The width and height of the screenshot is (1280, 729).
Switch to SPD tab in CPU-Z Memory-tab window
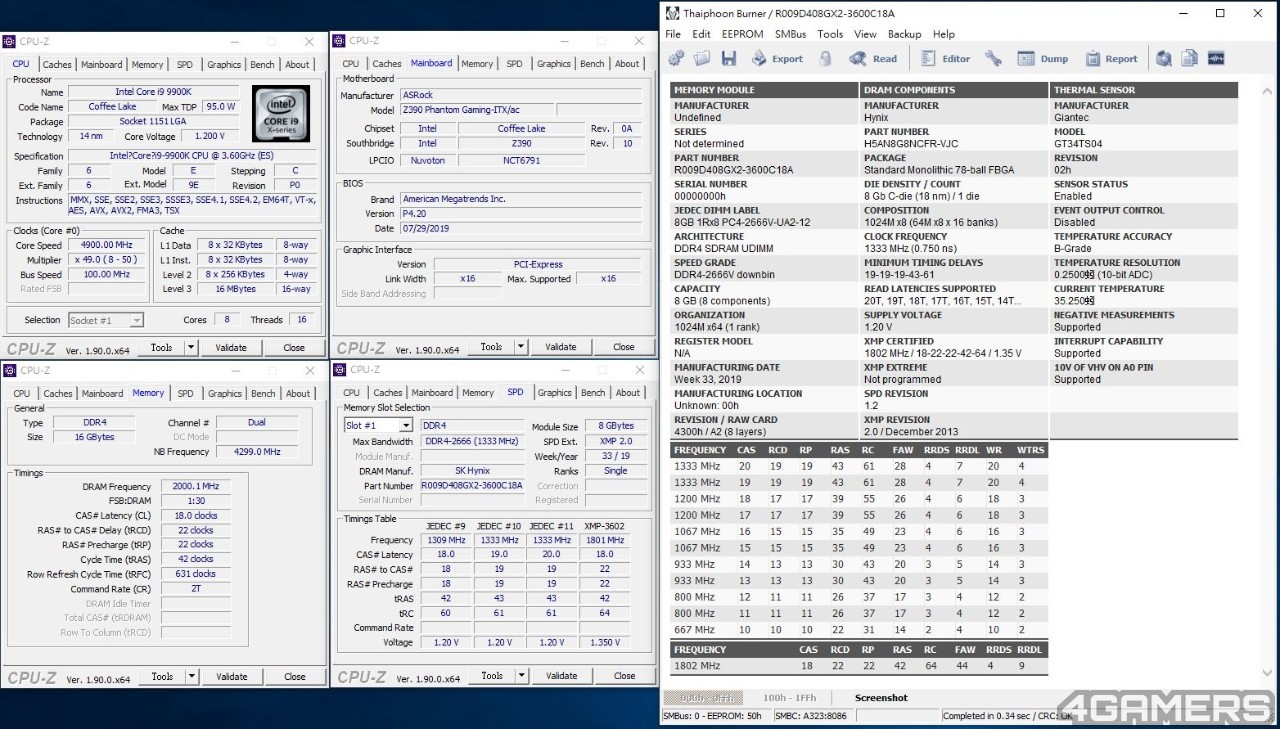tap(186, 394)
